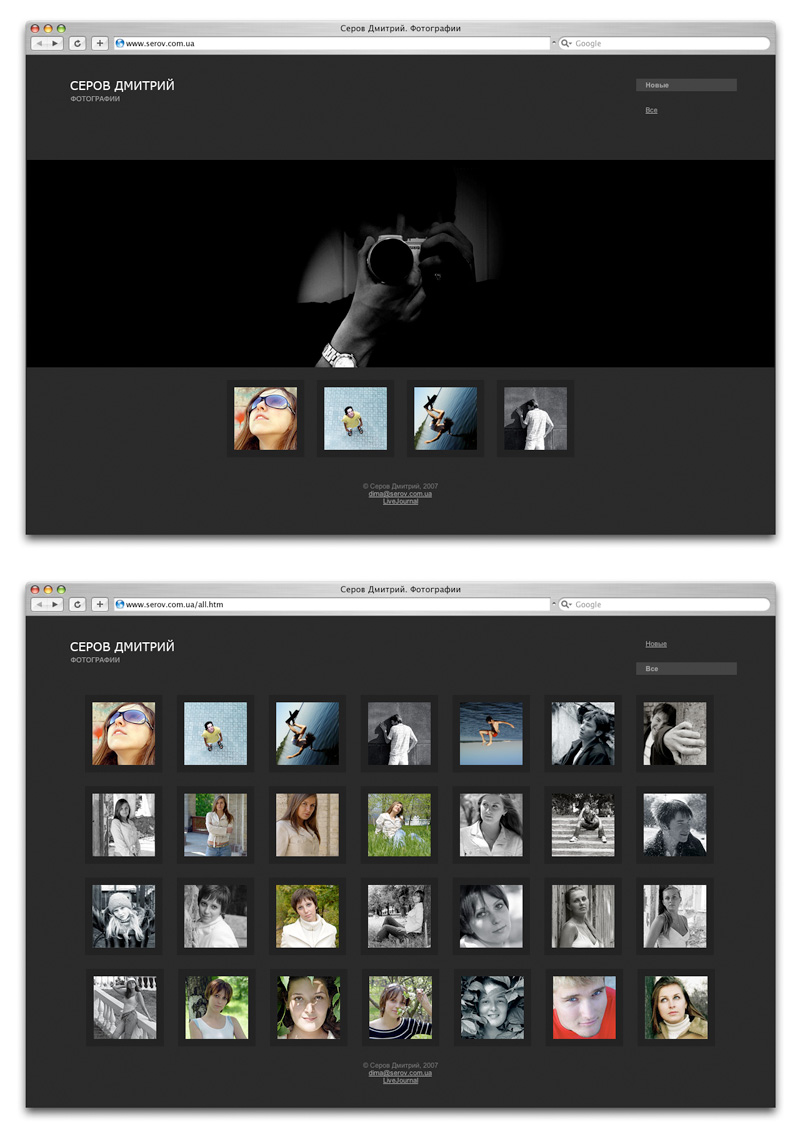The height and width of the screenshot is (1143, 800).
Task: Open man sitting on stone steps thumbnail
Action: [583, 824]
